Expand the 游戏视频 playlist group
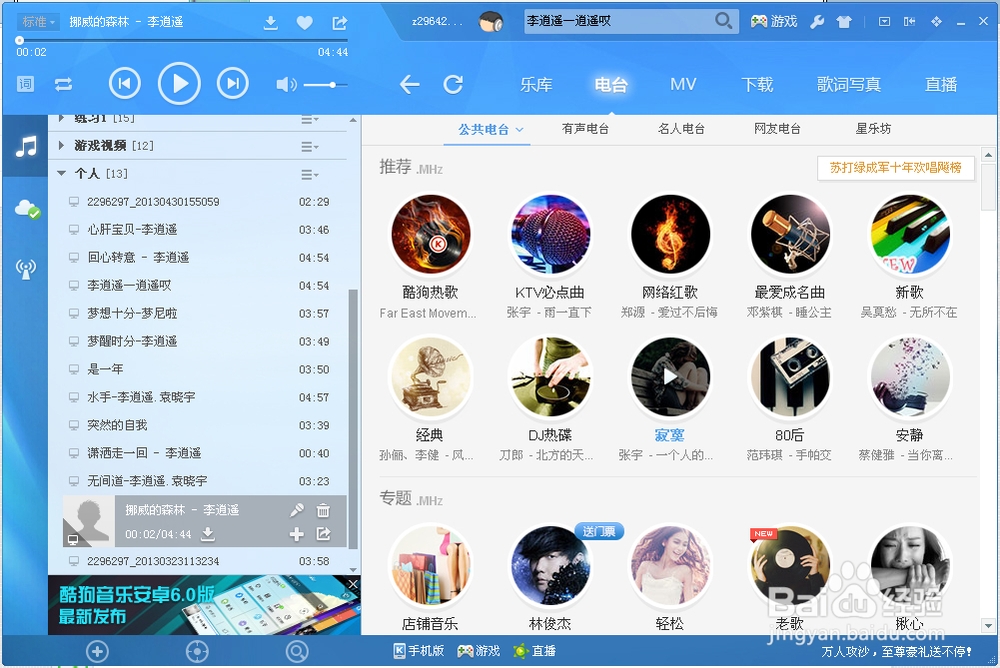The image size is (1000, 668). (x=61, y=145)
